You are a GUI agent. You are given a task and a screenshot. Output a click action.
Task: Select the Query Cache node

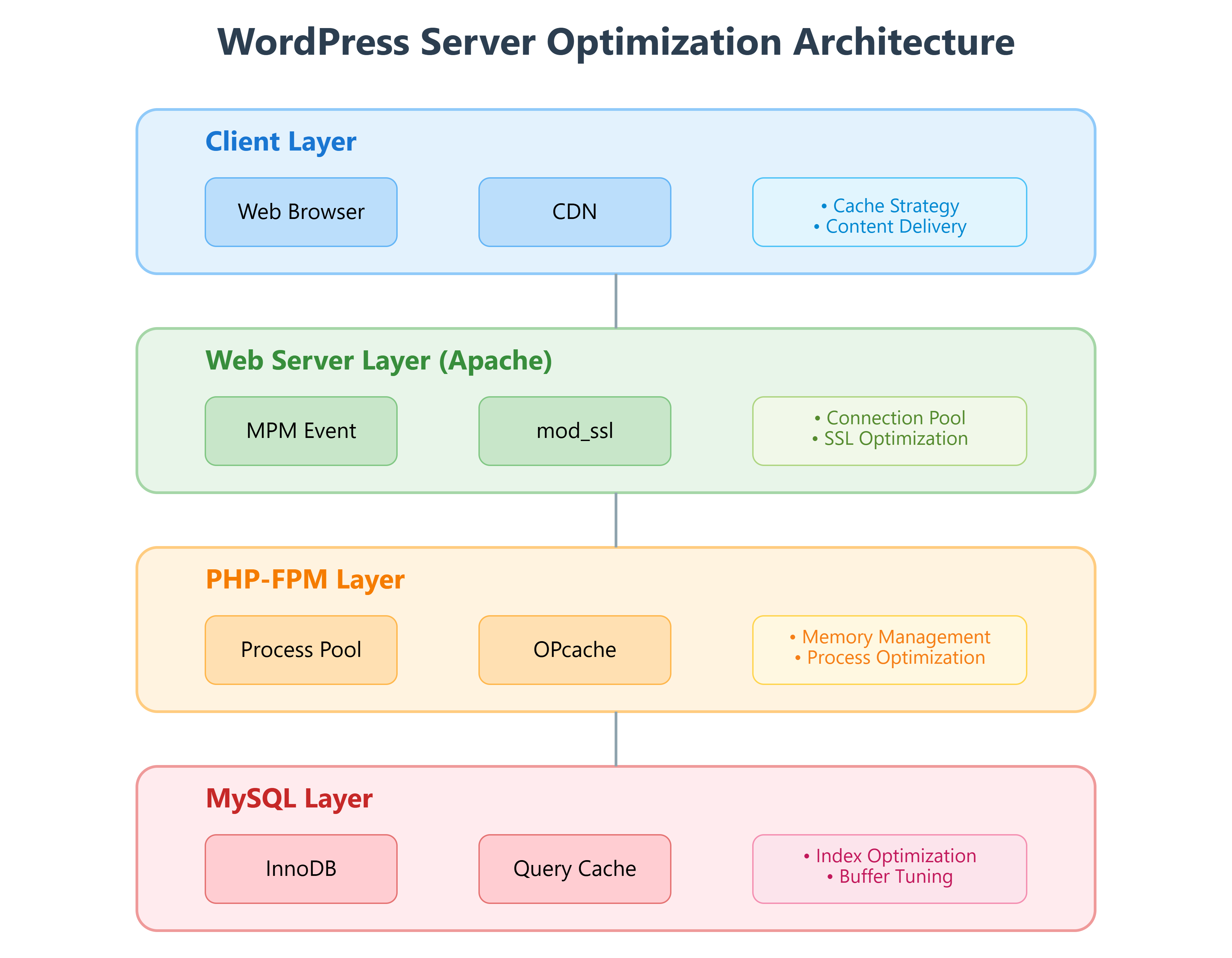coord(574,868)
